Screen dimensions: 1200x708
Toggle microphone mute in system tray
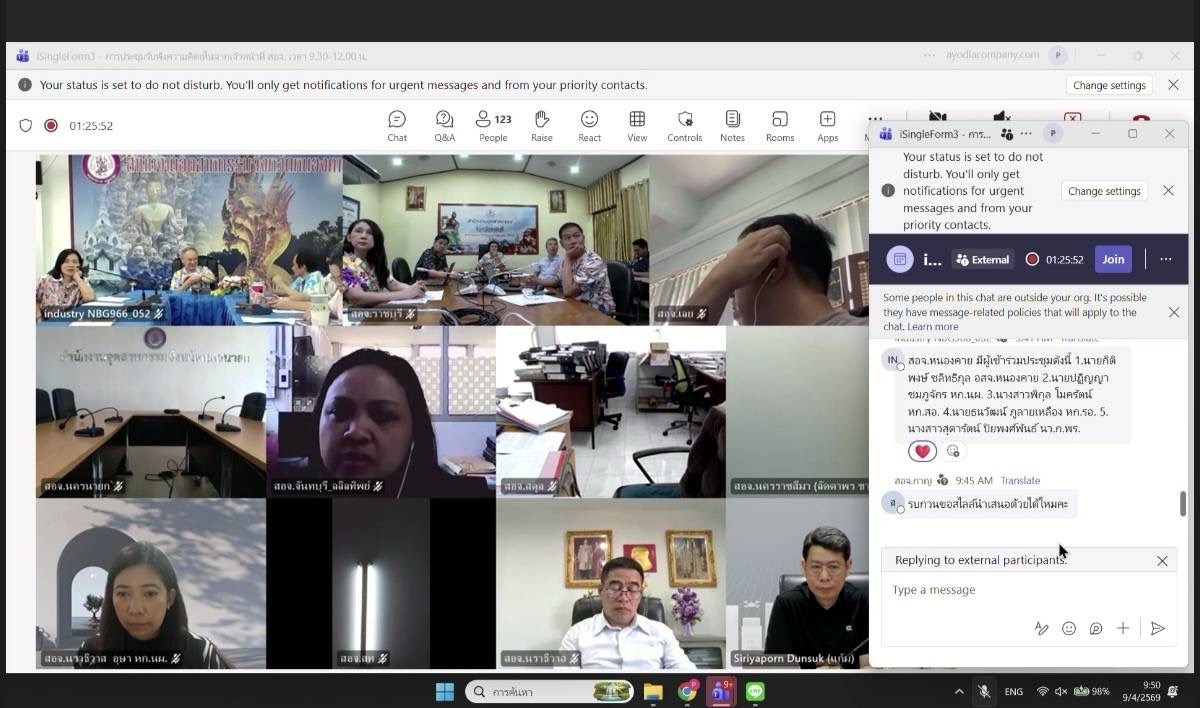coord(984,691)
